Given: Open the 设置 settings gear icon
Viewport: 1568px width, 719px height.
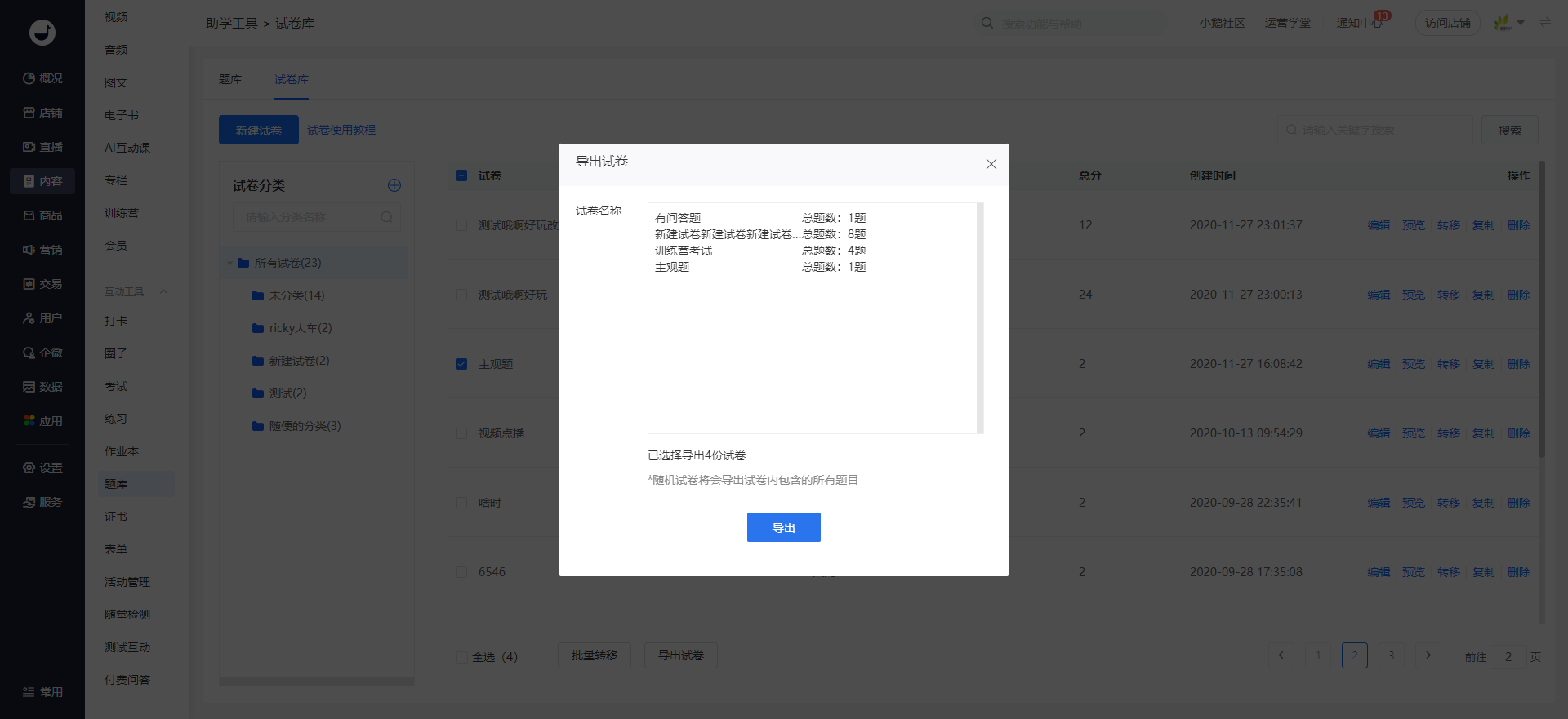Looking at the screenshot, I should [29, 468].
